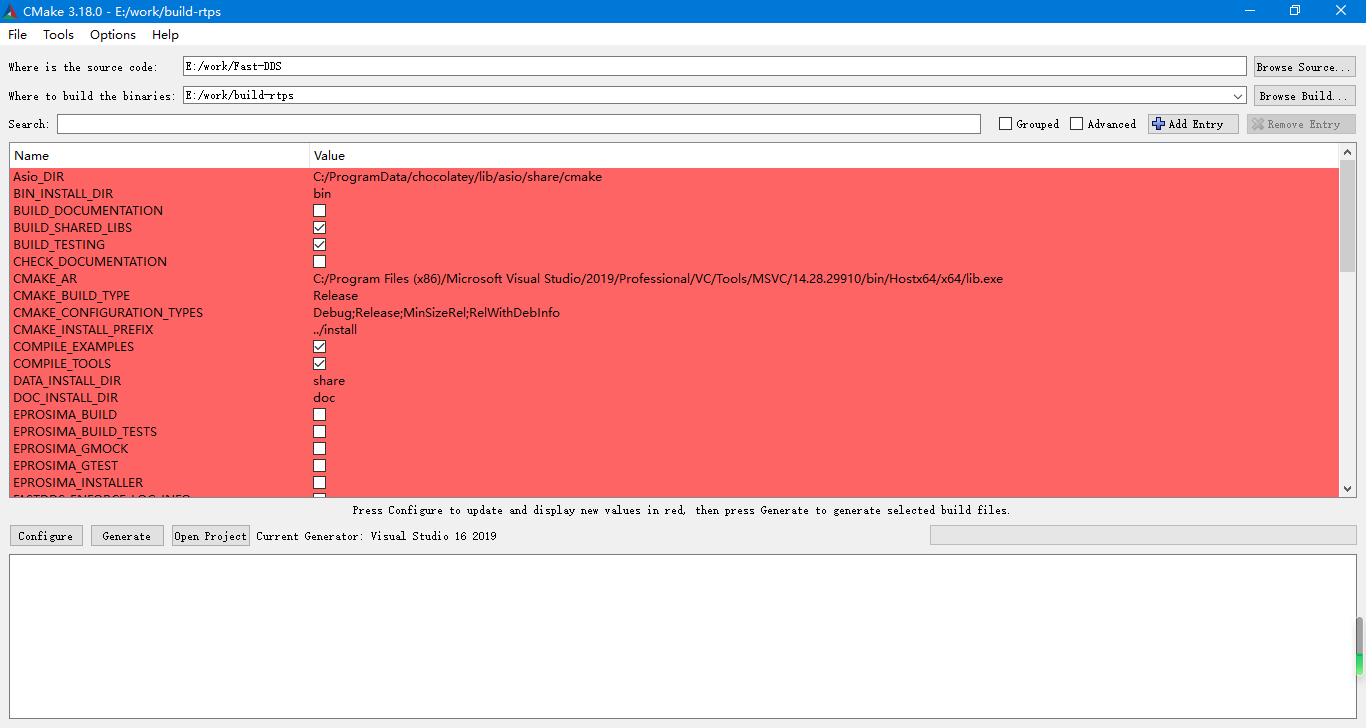Uncheck the BUILD_TESTING option

coord(319,244)
